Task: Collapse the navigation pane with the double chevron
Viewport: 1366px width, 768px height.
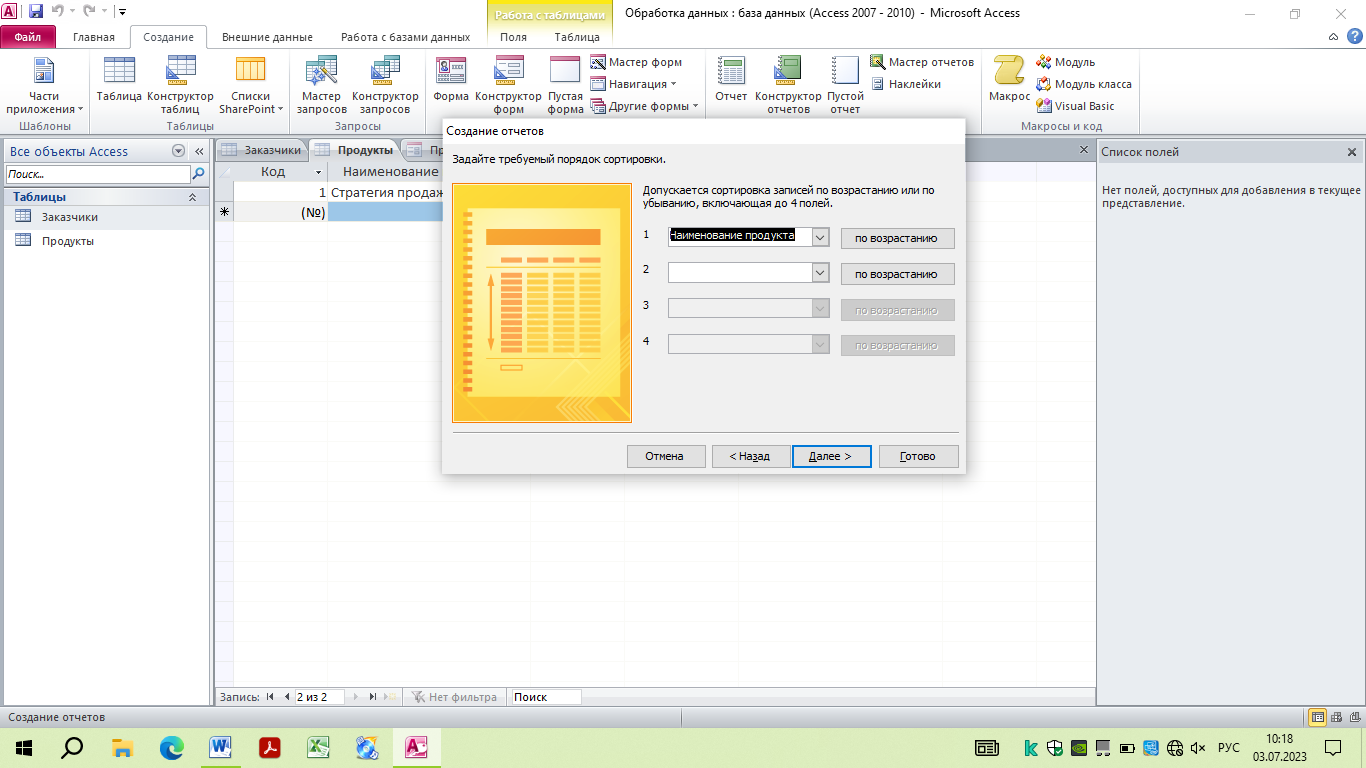Action: click(199, 151)
